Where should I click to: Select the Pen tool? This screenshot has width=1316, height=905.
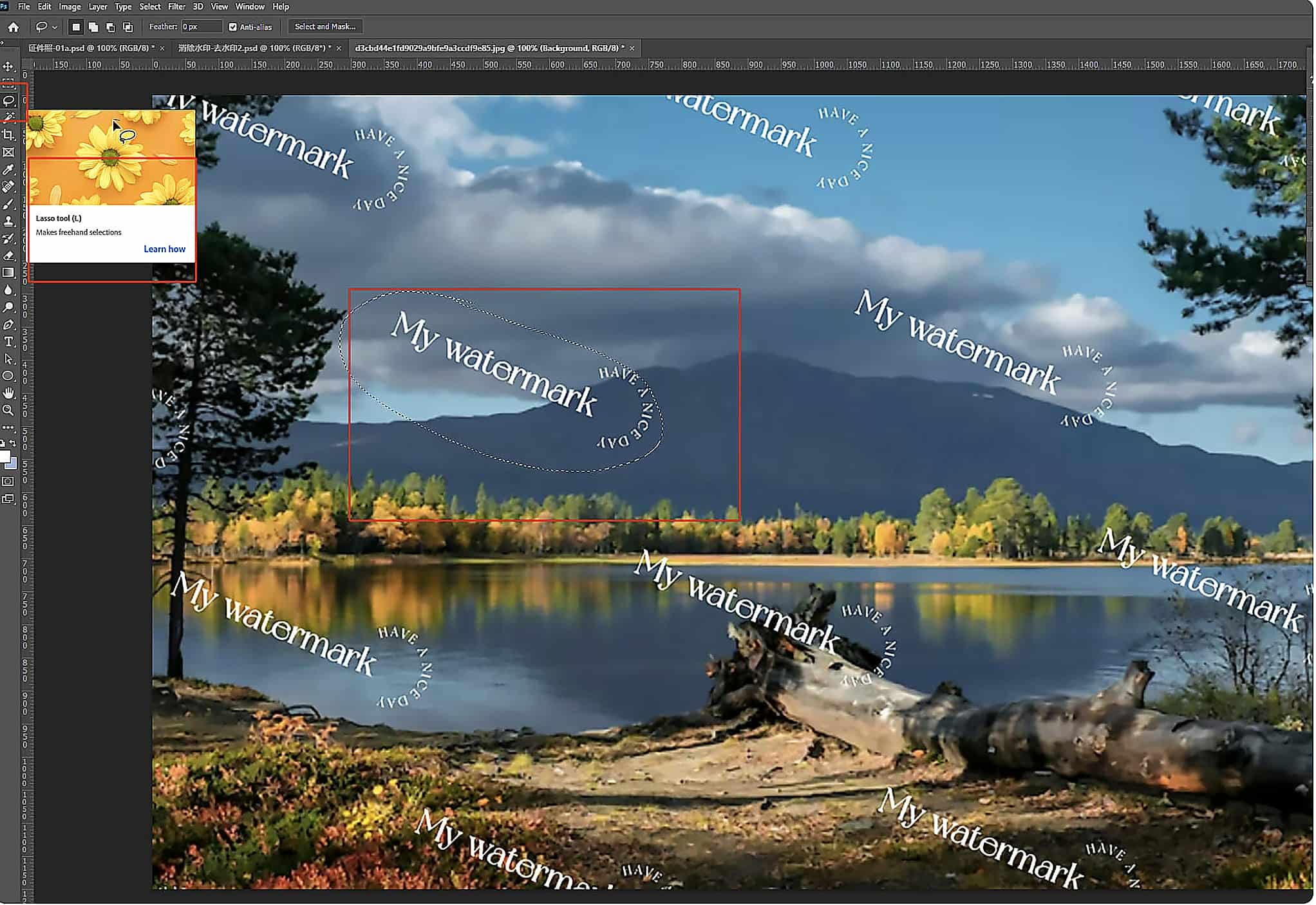8,325
